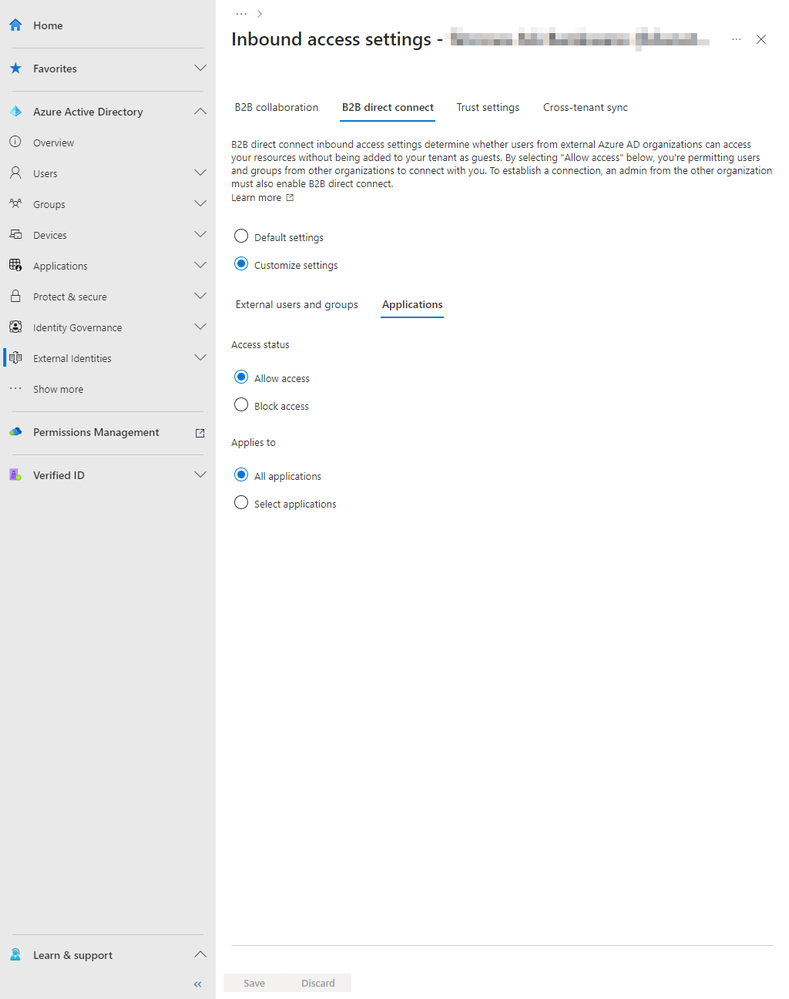Click the Favorites star icon

tap(16, 68)
